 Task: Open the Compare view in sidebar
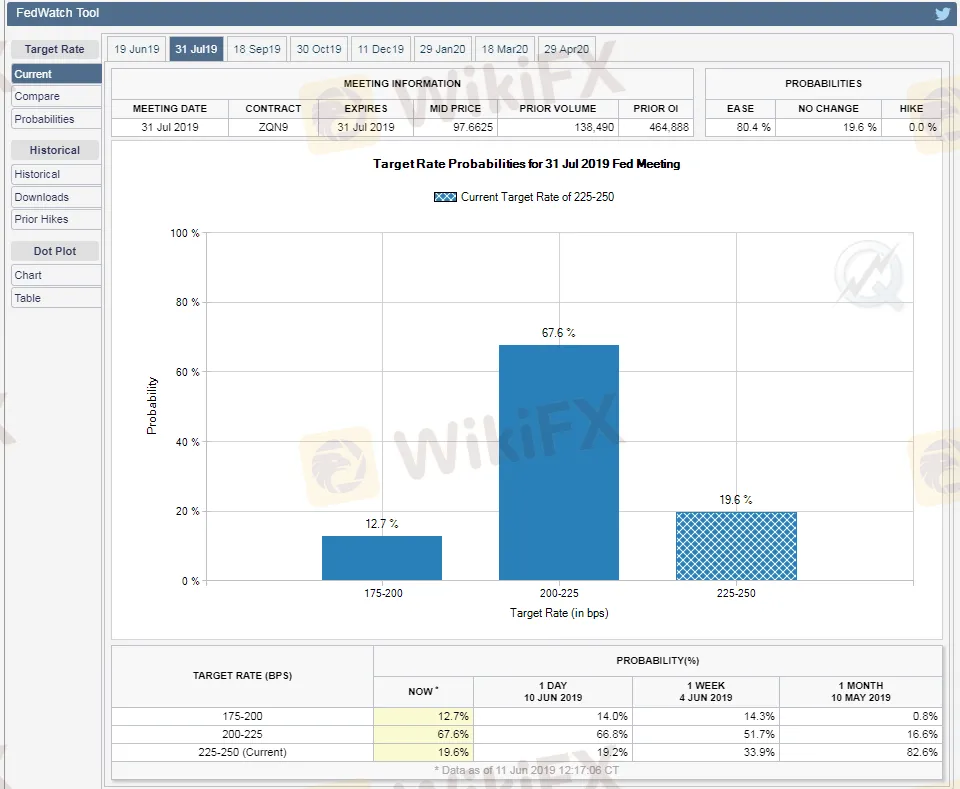point(56,96)
